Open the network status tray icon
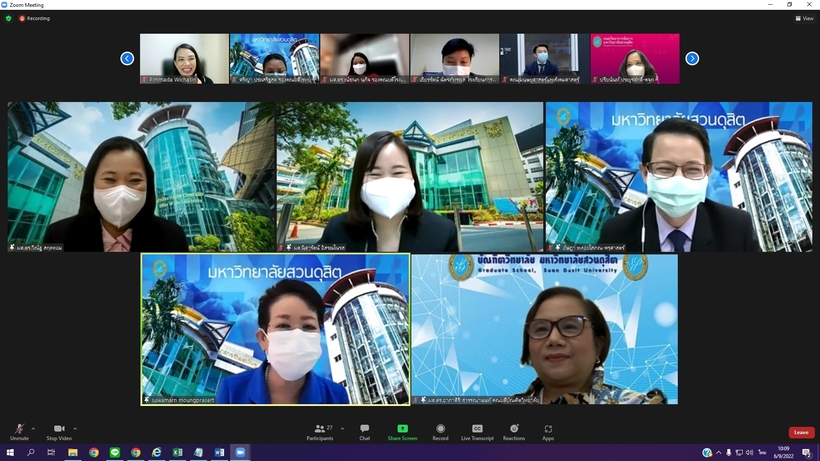Screen dimensions: 820x461 pos(739,453)
